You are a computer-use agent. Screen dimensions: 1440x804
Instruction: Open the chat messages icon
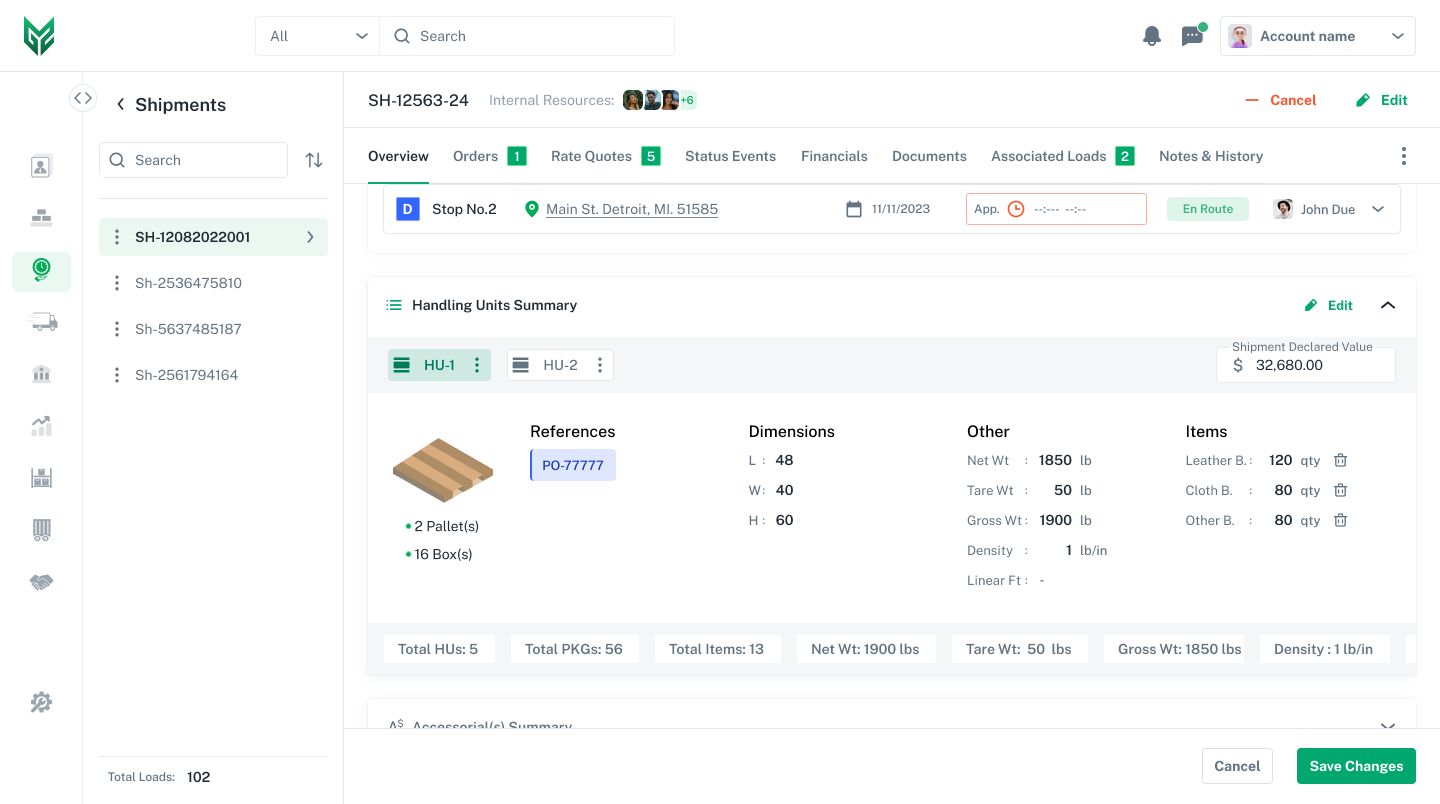coord(1192,36)
